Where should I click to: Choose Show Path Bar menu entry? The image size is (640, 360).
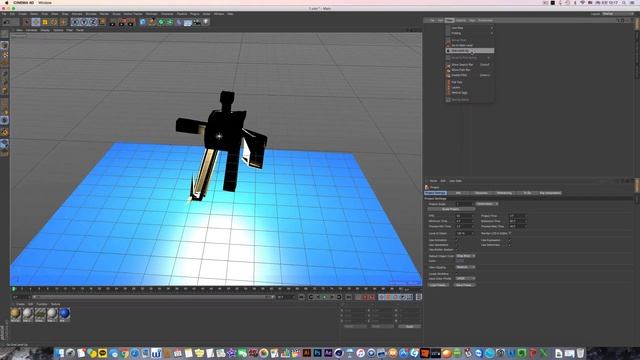click(x=469, y=70)
